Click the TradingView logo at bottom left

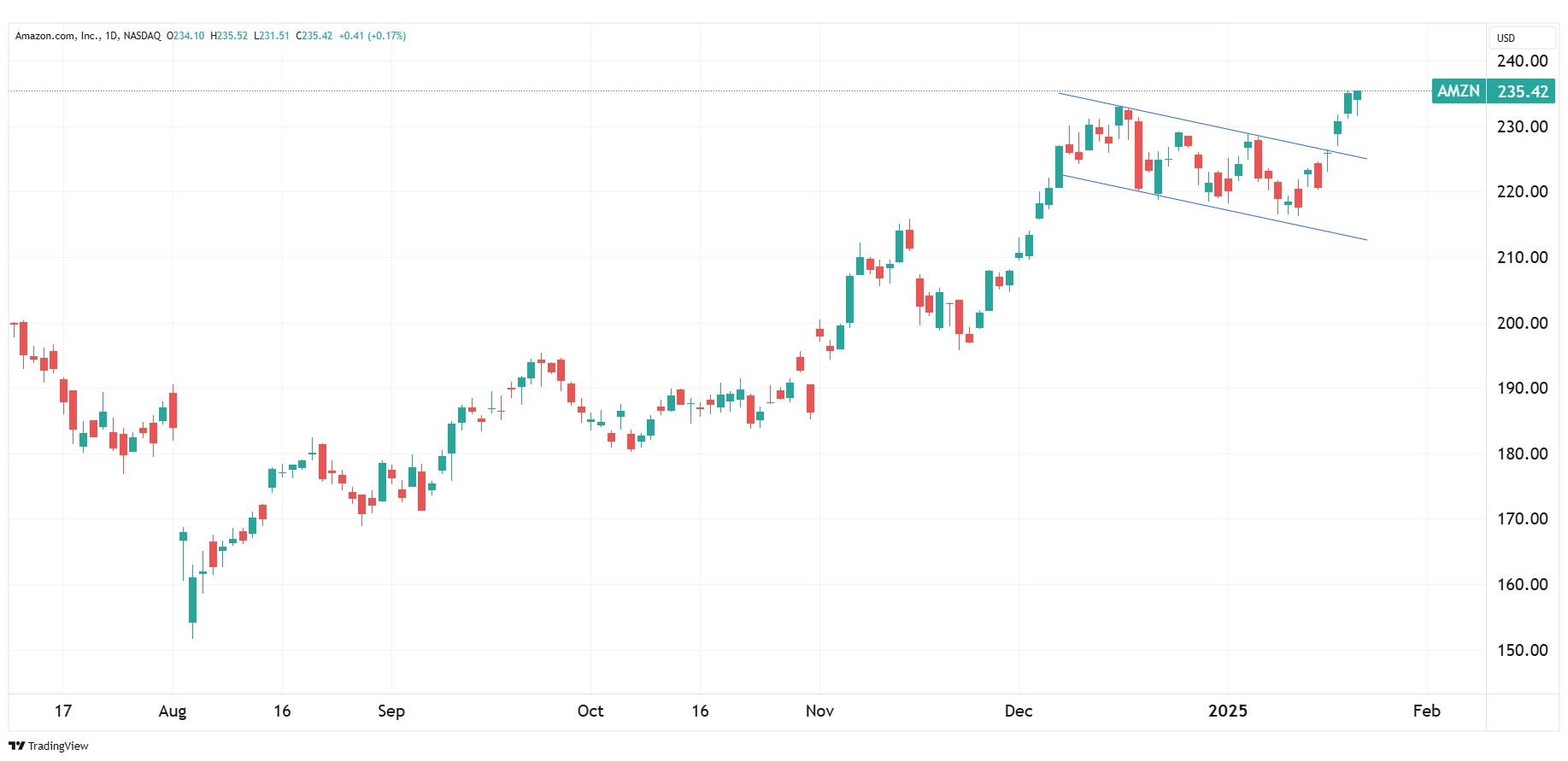tap(49, 746)
